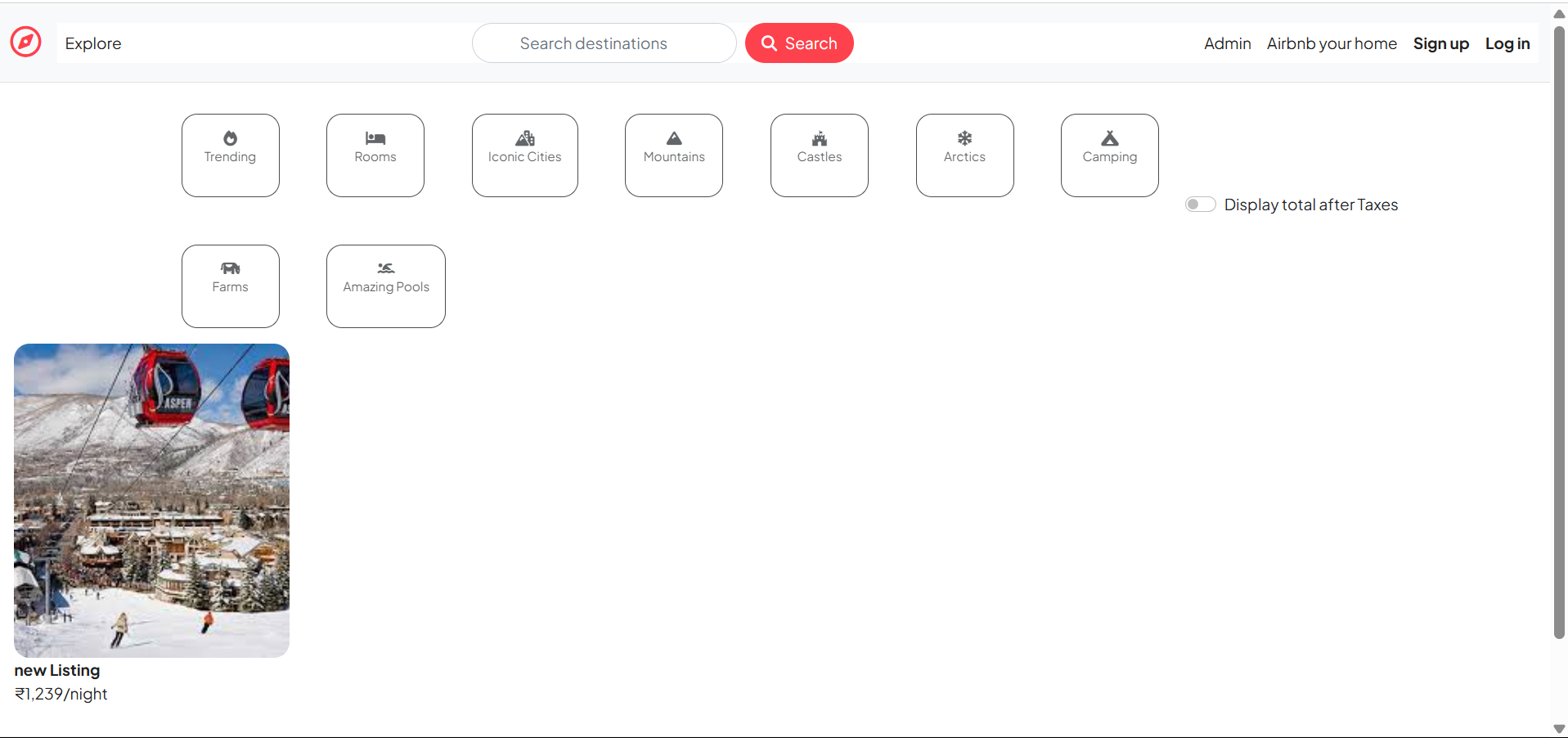The image size is (1568, 738).
Task: Select the Arctics snowflake filter
Action: point(965,155)
